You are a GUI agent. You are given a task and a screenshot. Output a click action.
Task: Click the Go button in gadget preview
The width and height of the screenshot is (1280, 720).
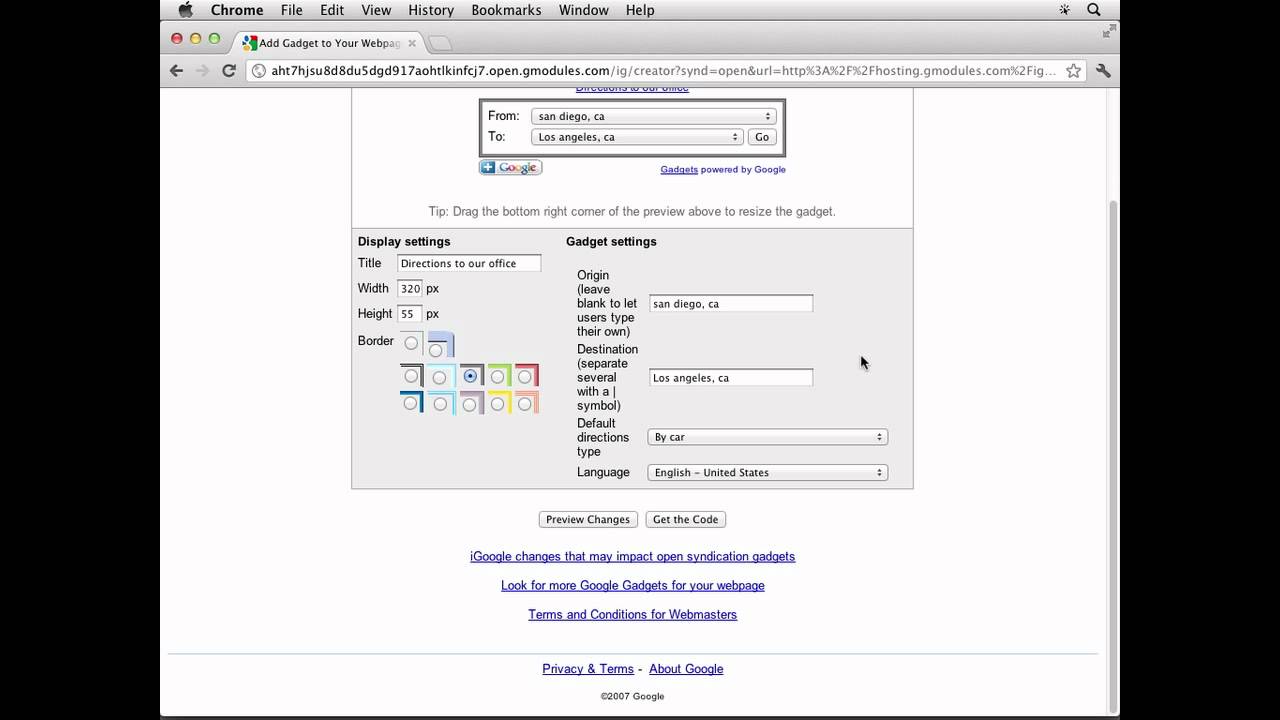coord(762,137)
